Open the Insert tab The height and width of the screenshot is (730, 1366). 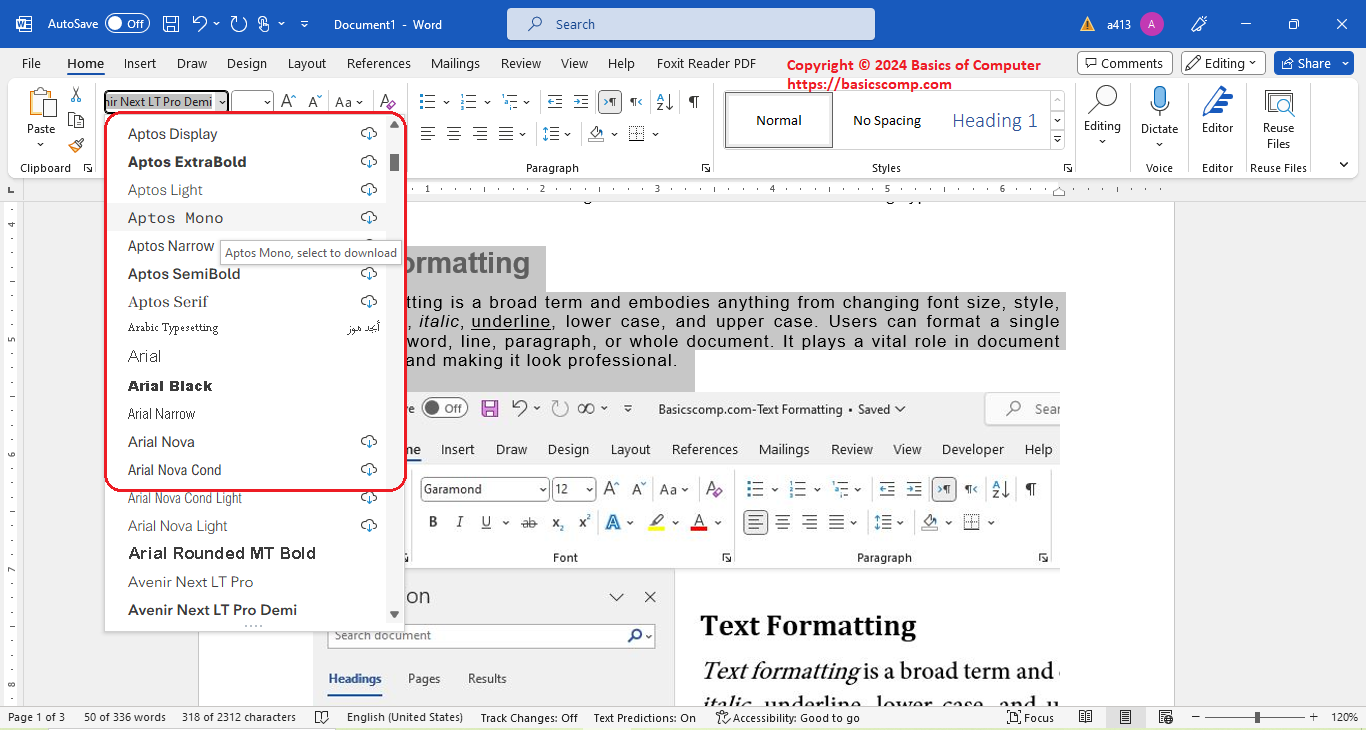tap(140, 63)
